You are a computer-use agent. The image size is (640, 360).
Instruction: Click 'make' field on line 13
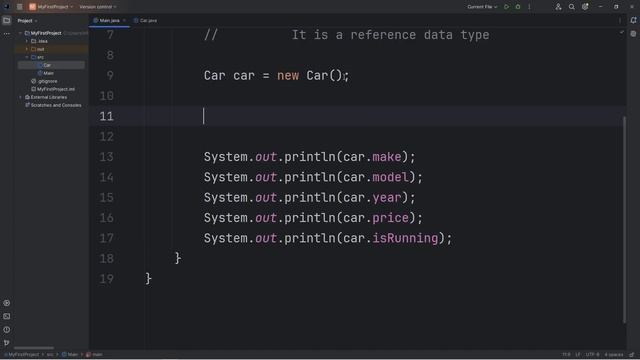(387, 157)
